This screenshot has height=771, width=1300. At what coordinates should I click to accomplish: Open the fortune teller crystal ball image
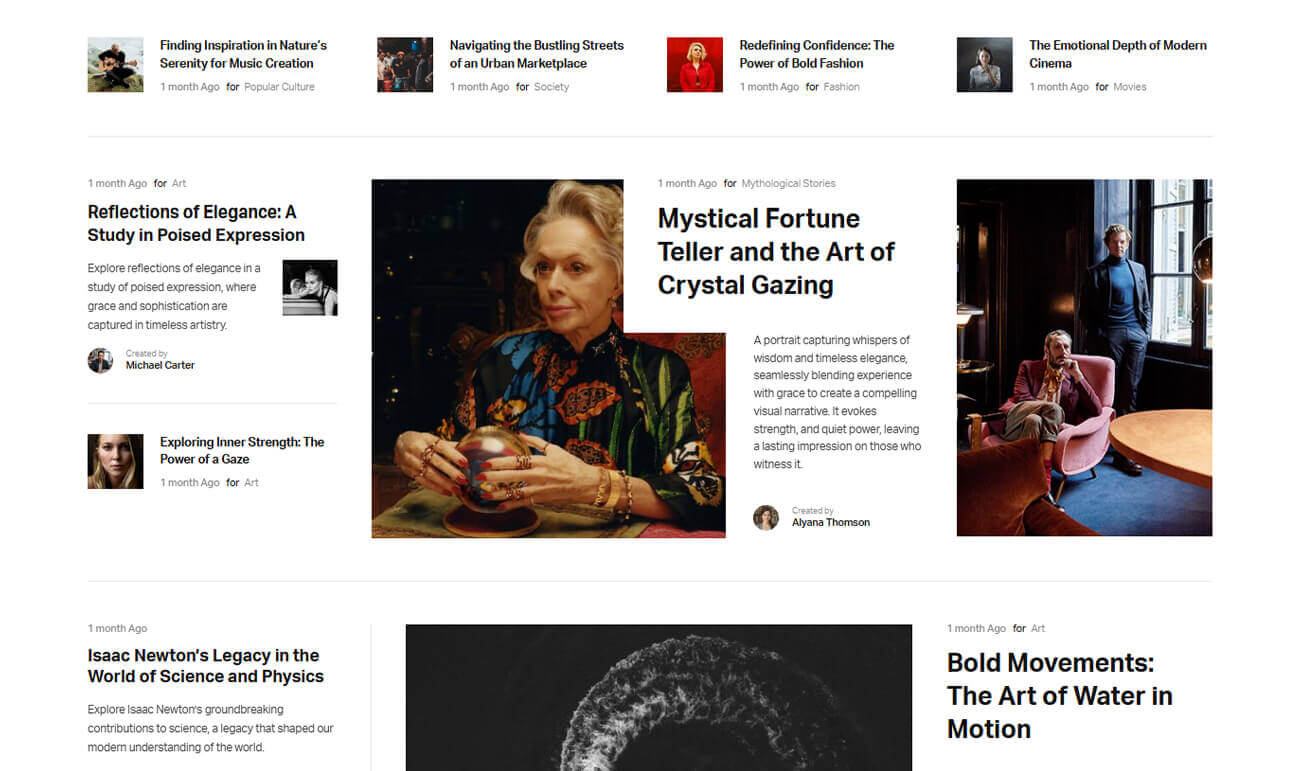click(x=548, y=358)
